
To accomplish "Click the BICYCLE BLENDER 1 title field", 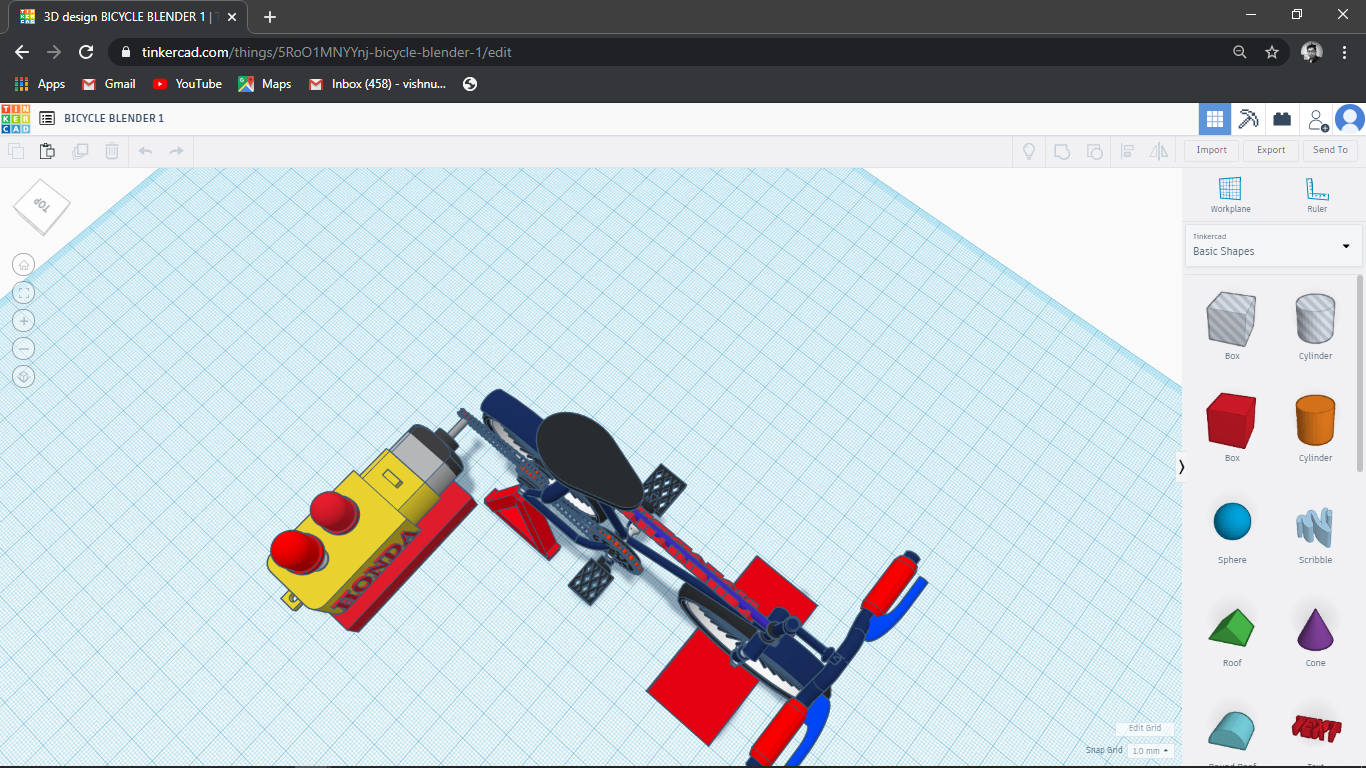I will click(x=113, y=118).
